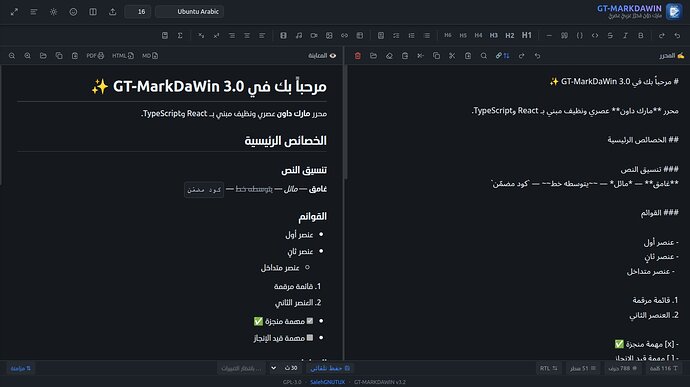The image size is (690, 387).
Task: Apply superscript formatting icon
Action: pyautogui.click(x=216, y=35)
